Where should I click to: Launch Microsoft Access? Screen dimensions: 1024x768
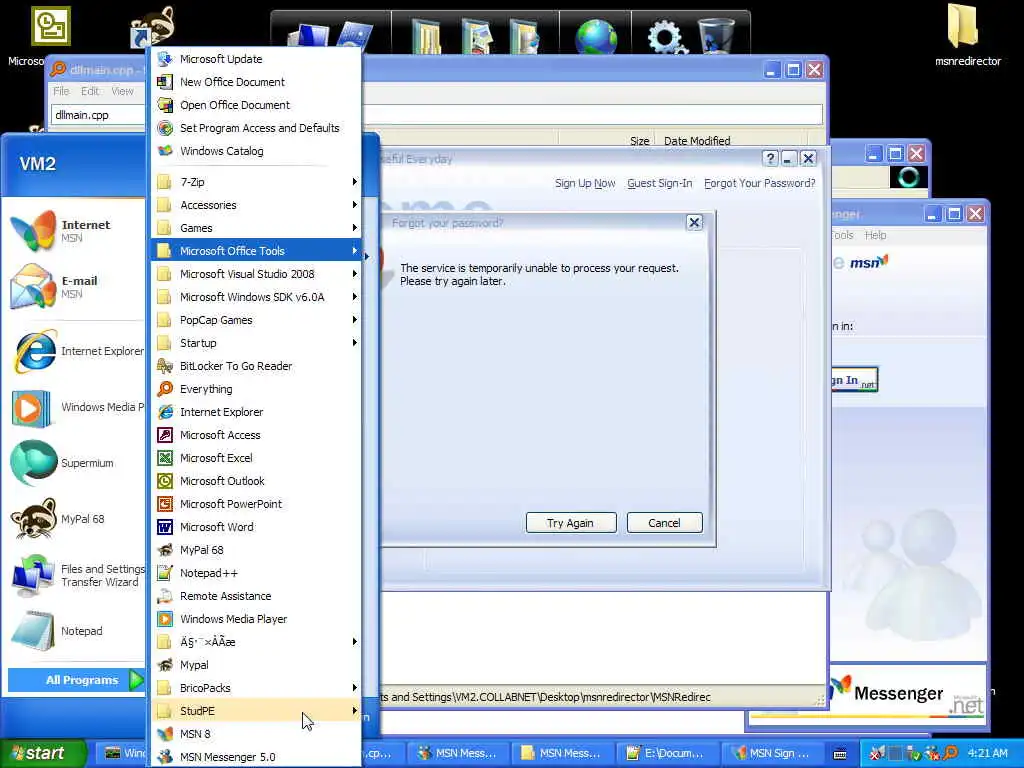pyautogui.click(x=256, y=435)
